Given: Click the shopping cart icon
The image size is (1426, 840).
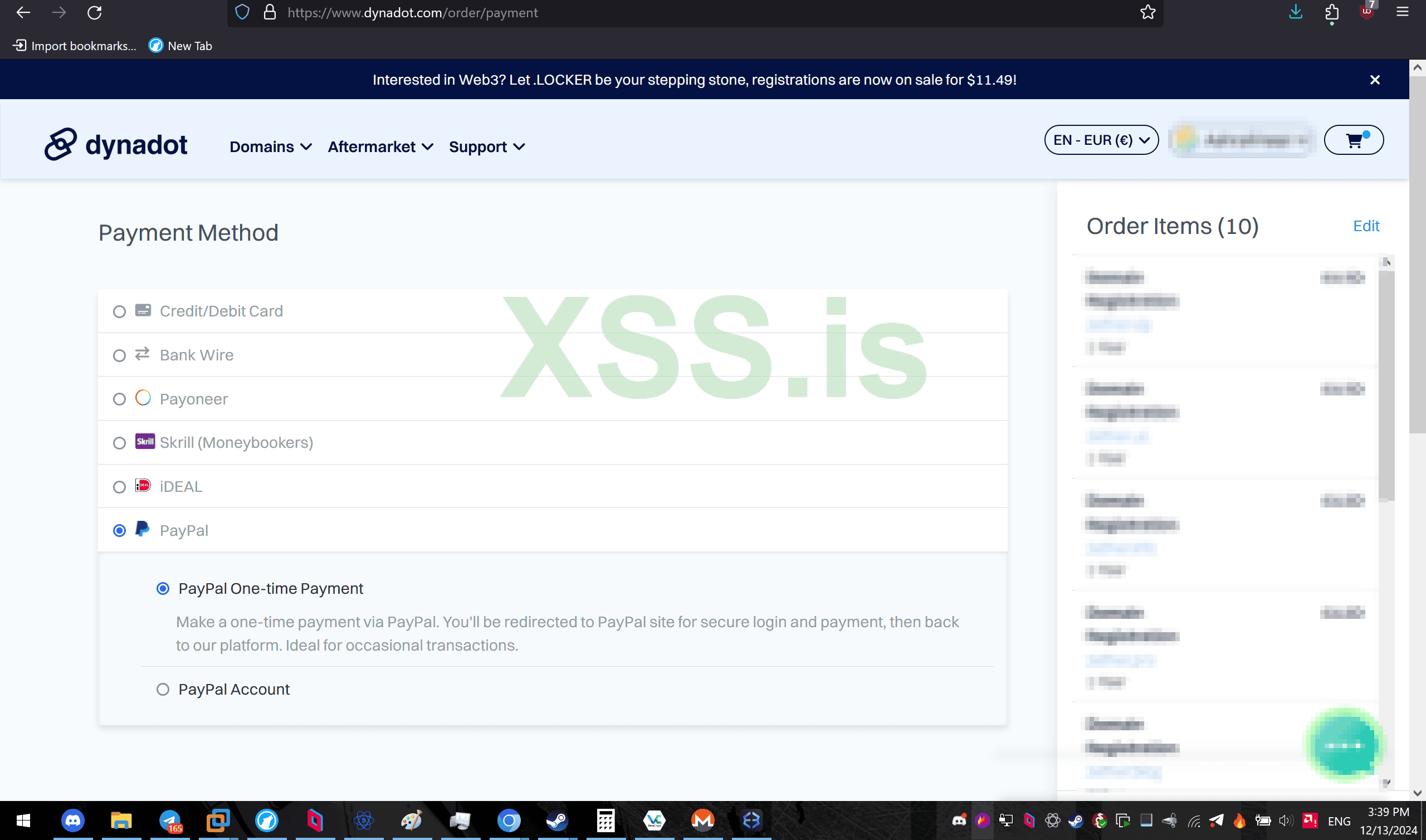Looking at the screenshot, I should [x=1354, y=140].
